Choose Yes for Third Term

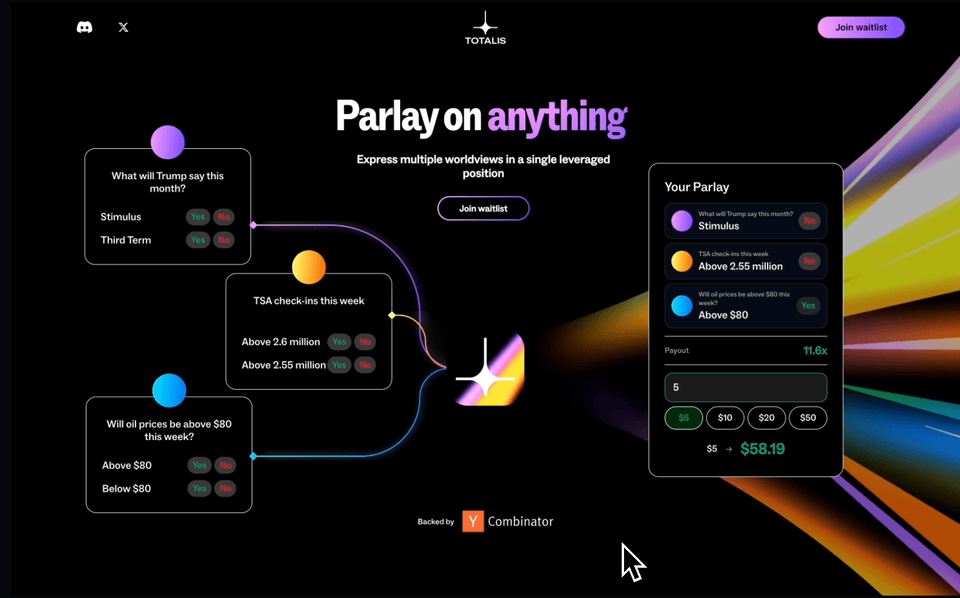pyautogui.click(x=198, y=240)
